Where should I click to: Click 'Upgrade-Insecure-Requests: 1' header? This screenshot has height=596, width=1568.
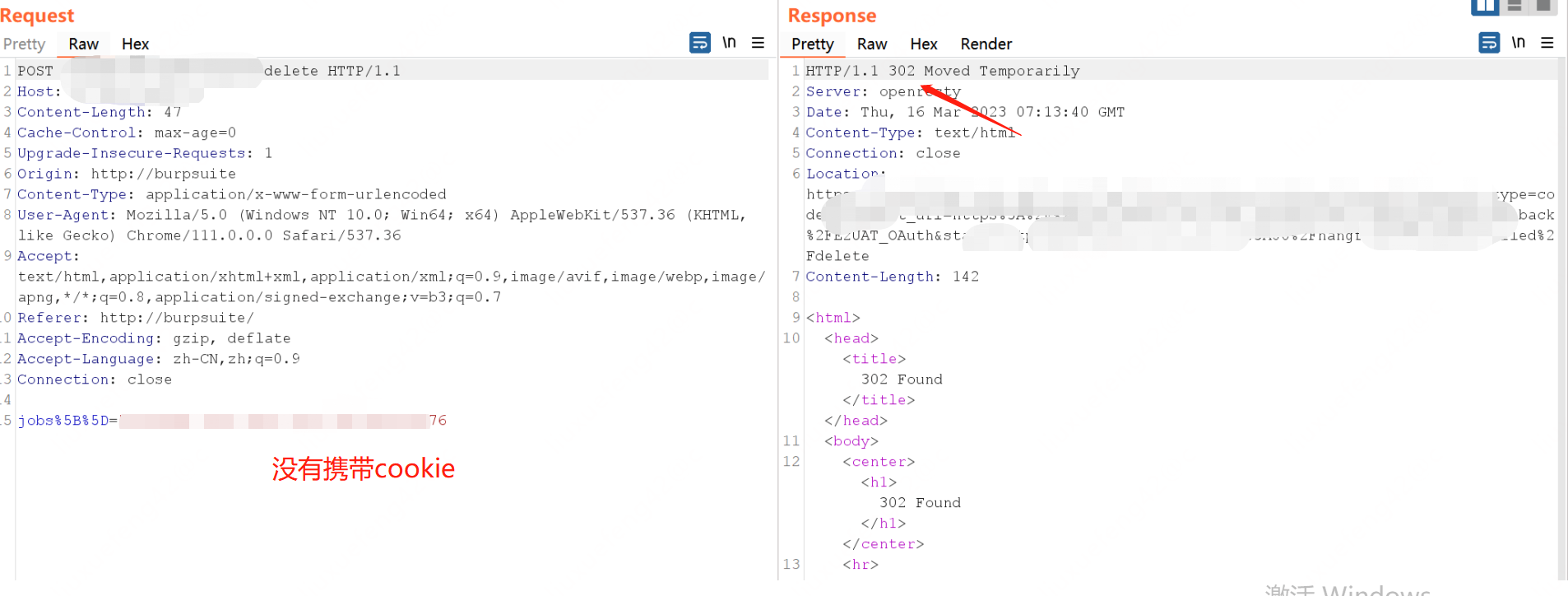[145, 153]
